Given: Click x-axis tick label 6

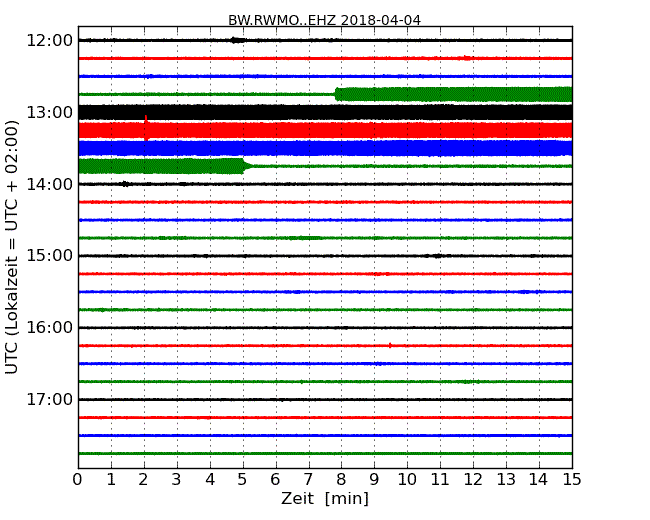Looking at the screenshot, I should point(276,480).
